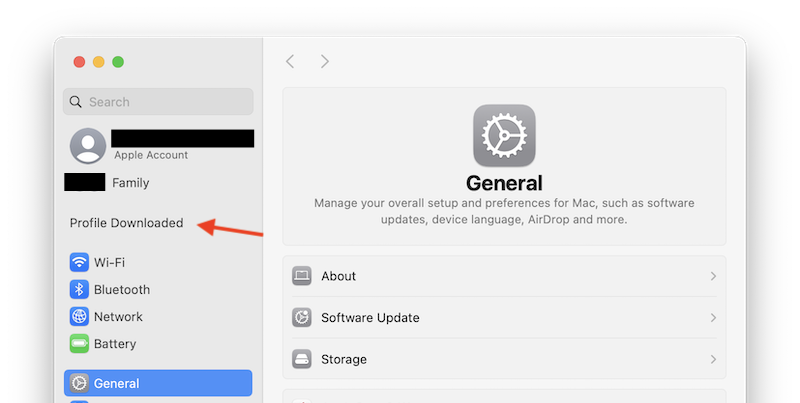This screenshot has height=403, width=800.
Task: Go back with the left arrow
Action: (290, 62)
